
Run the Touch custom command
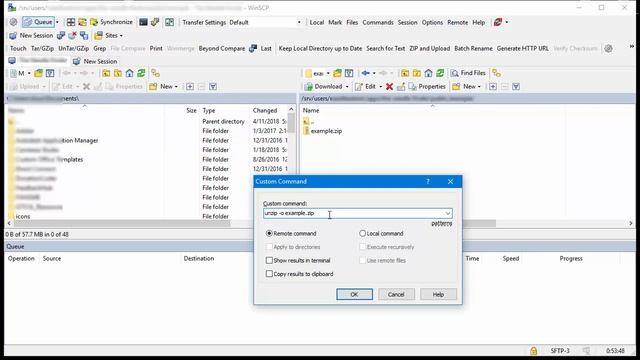coord(18,48)
